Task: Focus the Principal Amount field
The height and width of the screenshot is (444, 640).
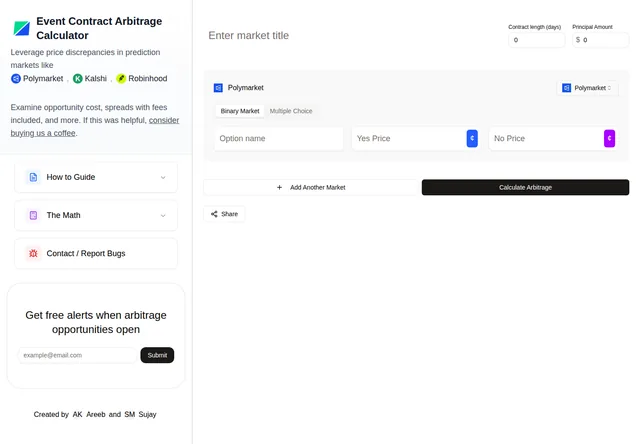Action: click(600, 40)
